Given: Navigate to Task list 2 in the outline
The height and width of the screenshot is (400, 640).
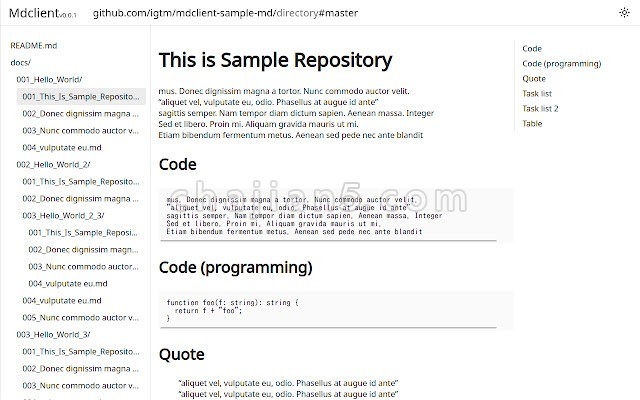Looking at the screenshot, I should (x=540, y=108).
